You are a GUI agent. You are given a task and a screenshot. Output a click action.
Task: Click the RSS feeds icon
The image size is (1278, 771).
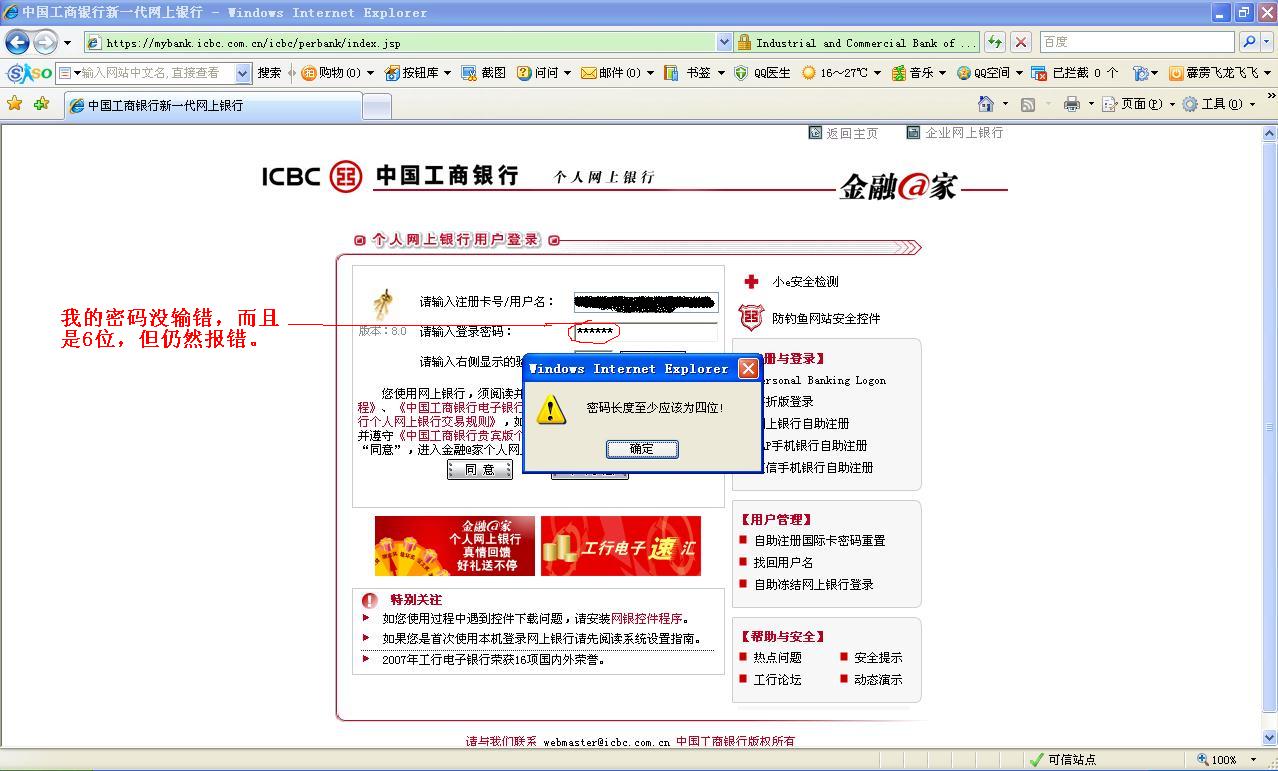[x=1027, y=104]
